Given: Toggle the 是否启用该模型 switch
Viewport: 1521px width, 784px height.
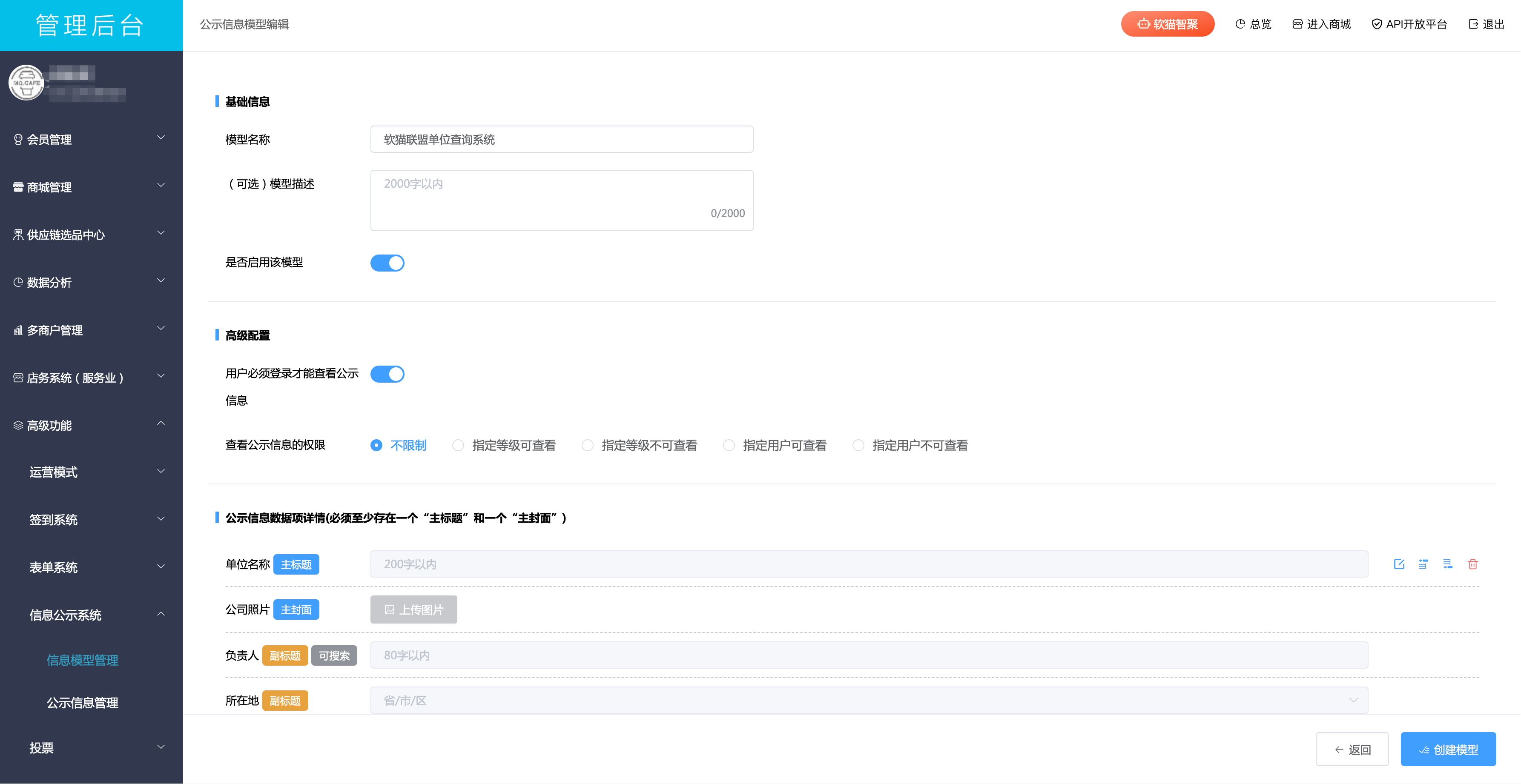Looking at the screenshot, I should coord(387,263).
